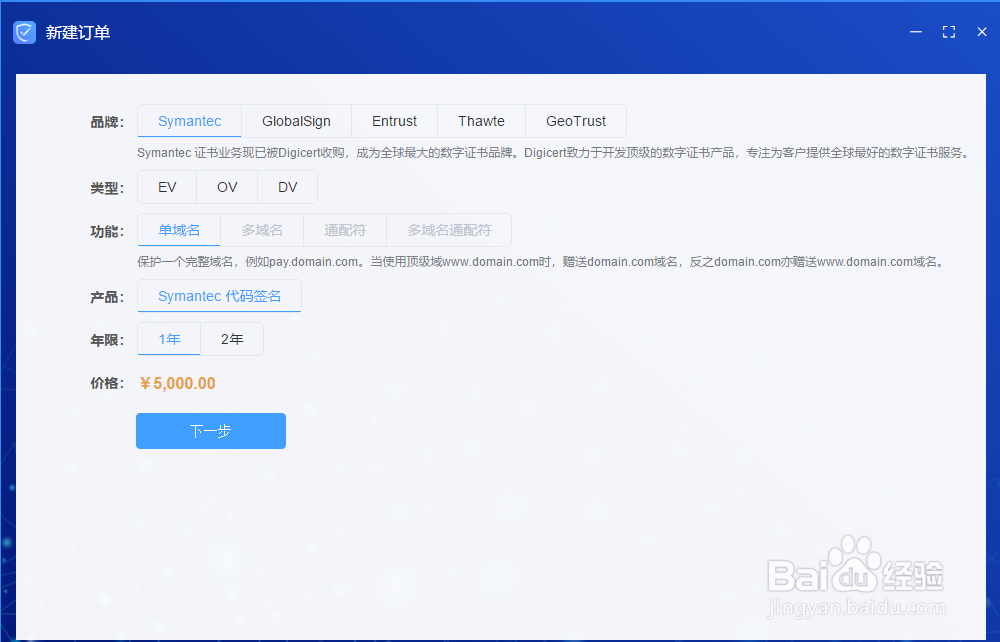
Task: Choose the GeoTrust brand option
Action: [x=576, y=121]
